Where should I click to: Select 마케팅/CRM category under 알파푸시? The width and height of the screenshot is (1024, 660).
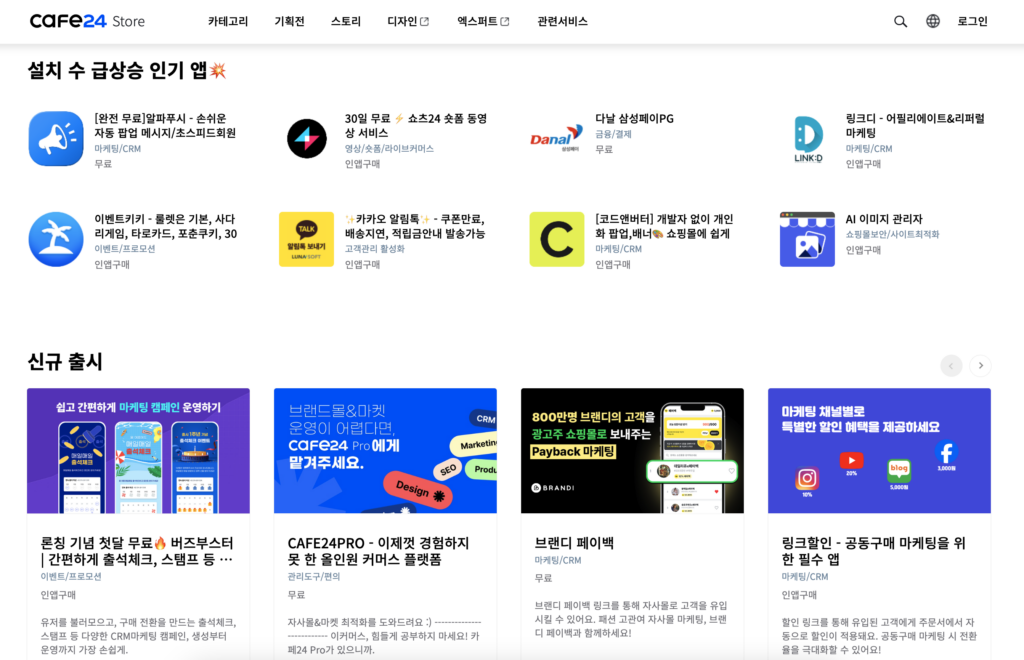[x=118, y=148]
